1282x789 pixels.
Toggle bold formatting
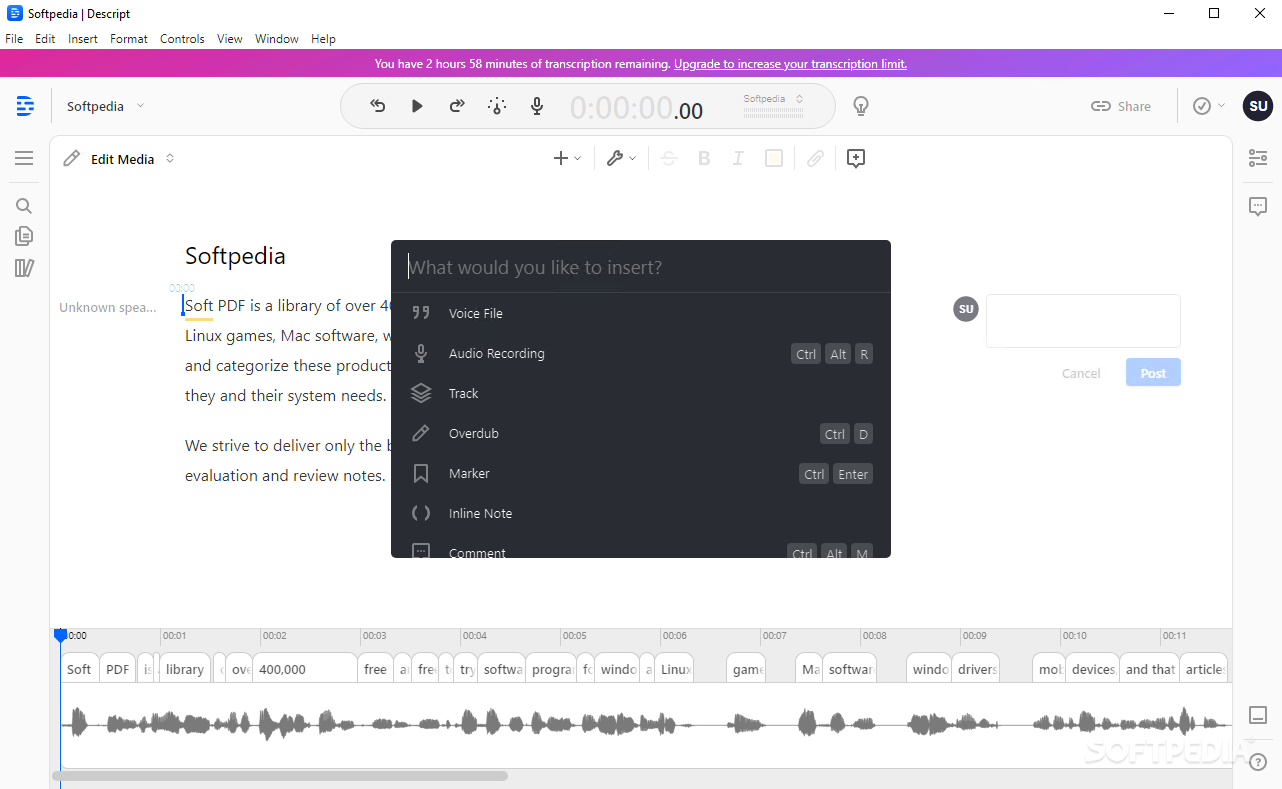point(704,158)
